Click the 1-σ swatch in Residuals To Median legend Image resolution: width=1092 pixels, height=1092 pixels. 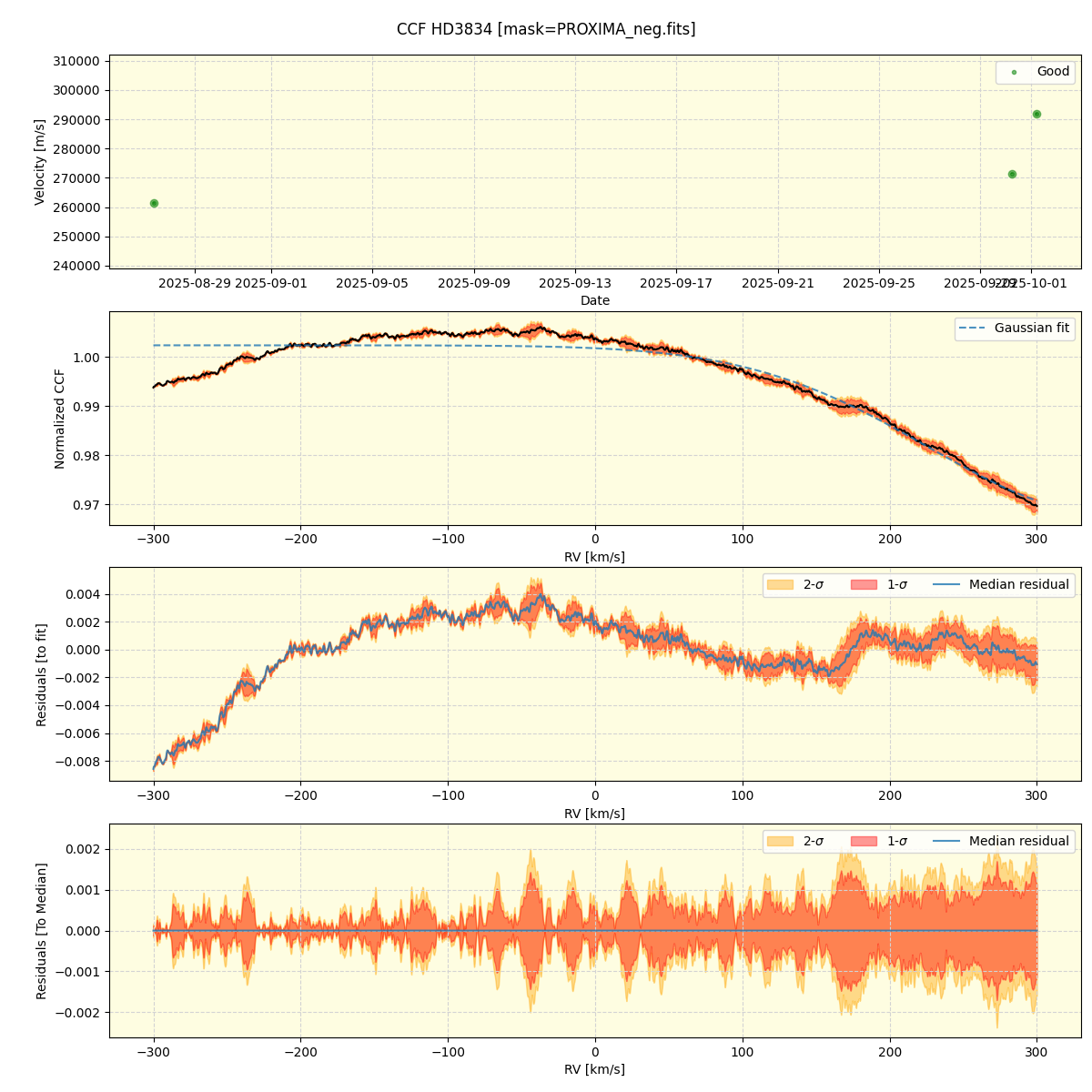tap(864, 842)
